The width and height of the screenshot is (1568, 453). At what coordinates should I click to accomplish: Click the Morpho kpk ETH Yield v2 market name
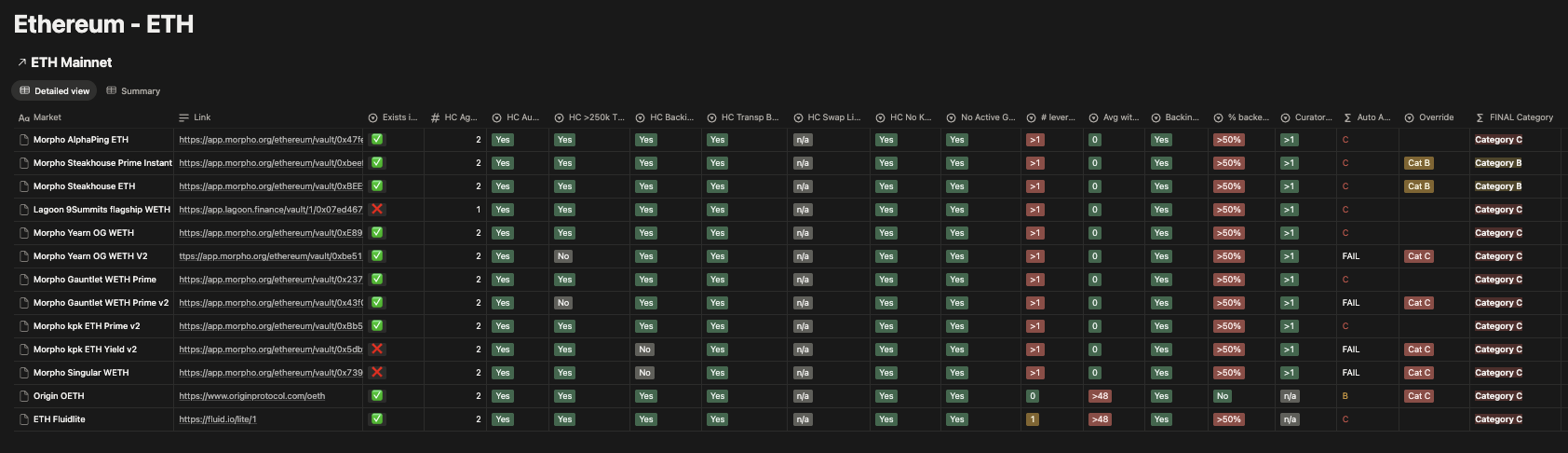tap(85, 350)
